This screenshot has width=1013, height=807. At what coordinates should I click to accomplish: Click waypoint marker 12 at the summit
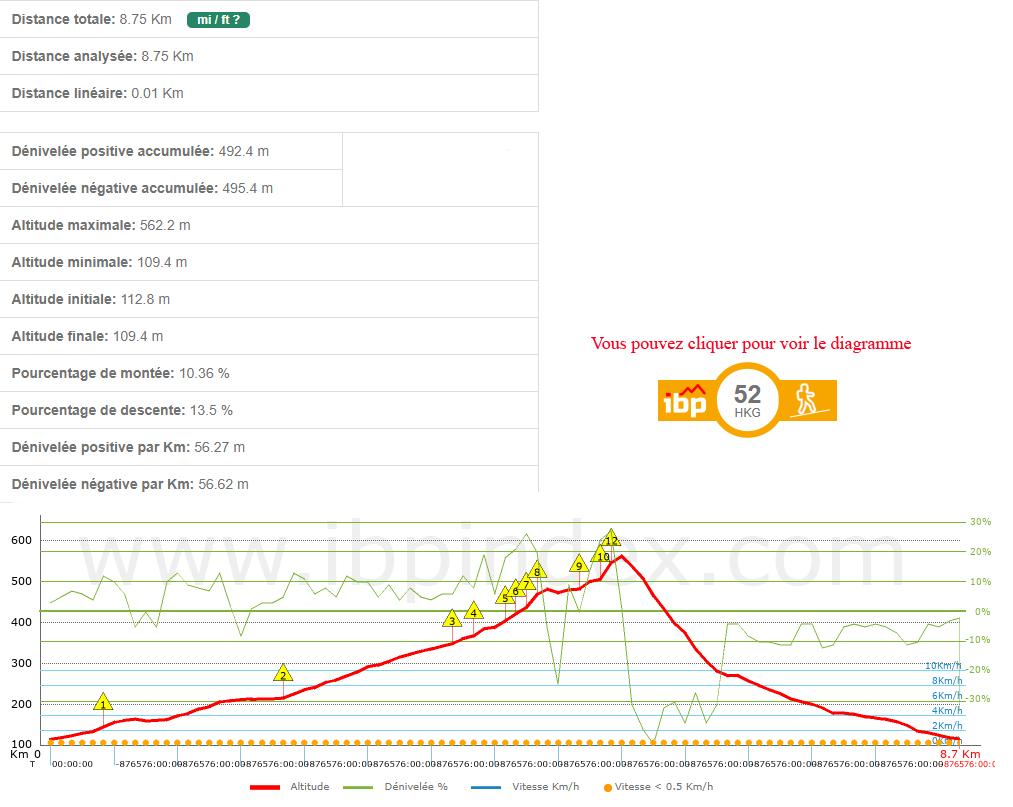611,539
